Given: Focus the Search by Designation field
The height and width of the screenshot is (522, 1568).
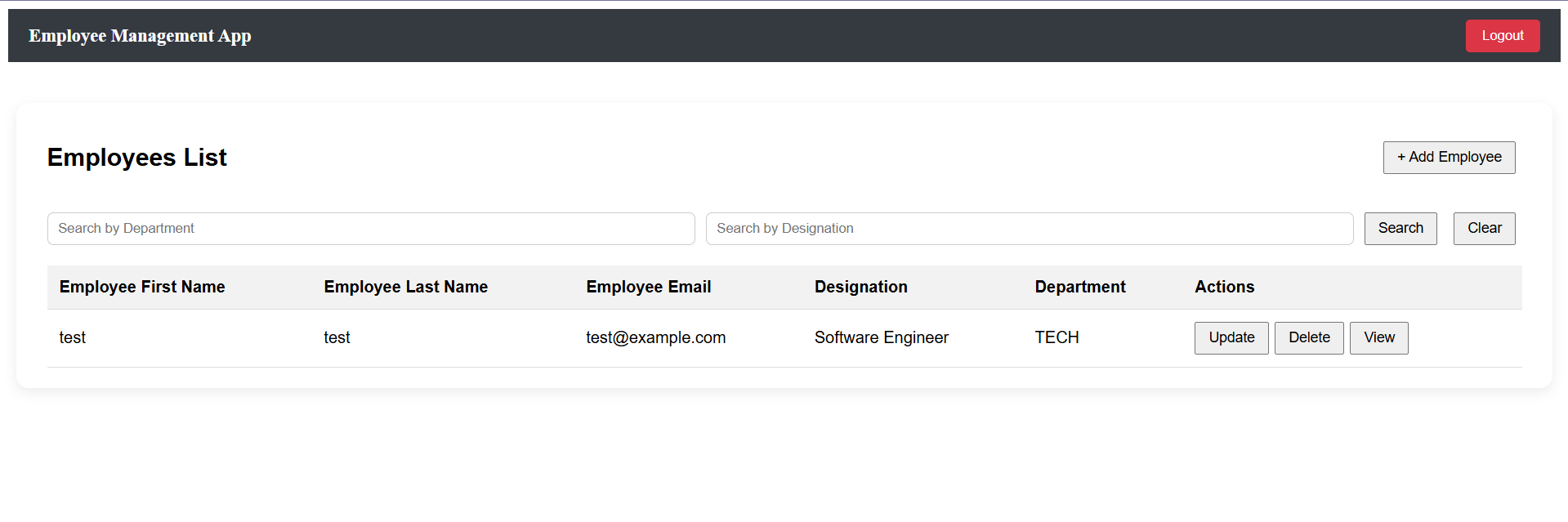Looking at the screenshot, I should (x=1030, y=229).
